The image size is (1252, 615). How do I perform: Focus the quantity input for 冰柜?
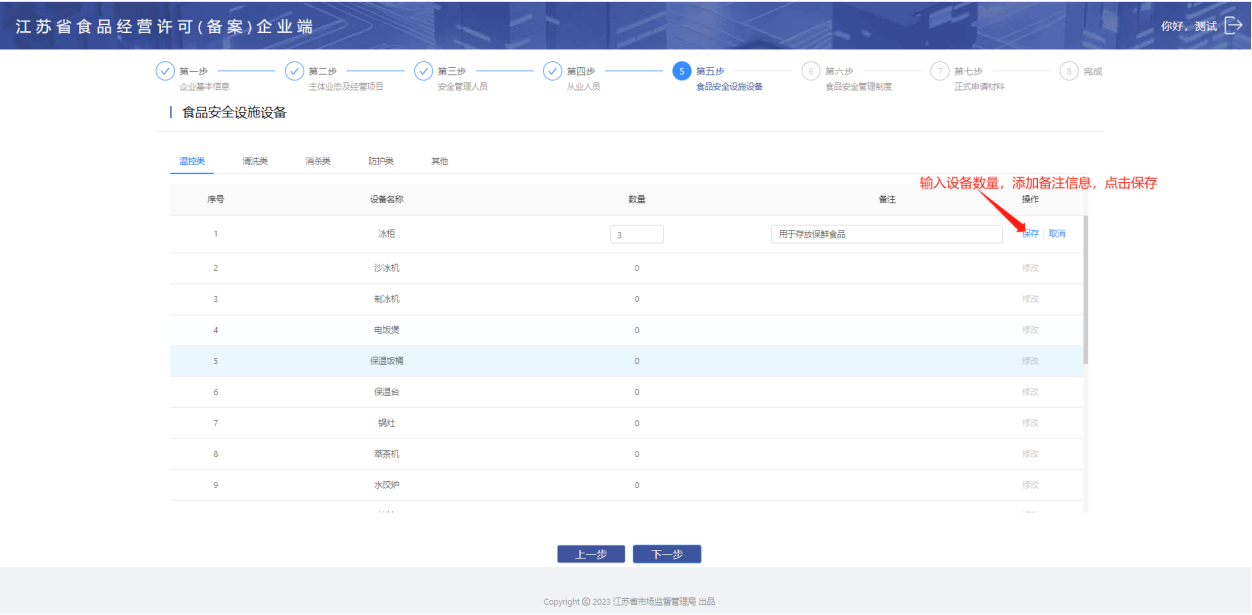coord(637,234)
